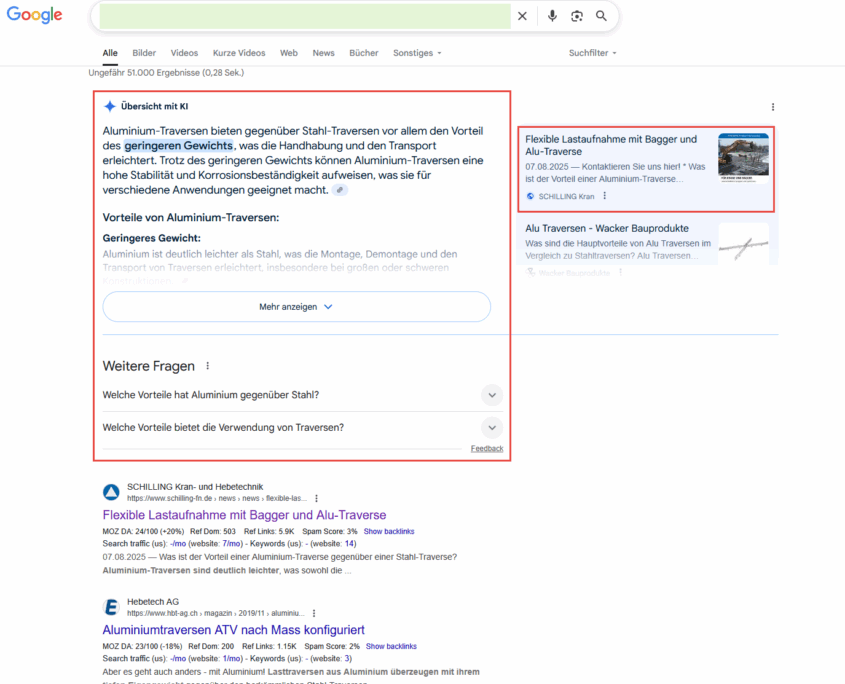Open the Bücher tab

pyautogui.click(x=364, y=53)
